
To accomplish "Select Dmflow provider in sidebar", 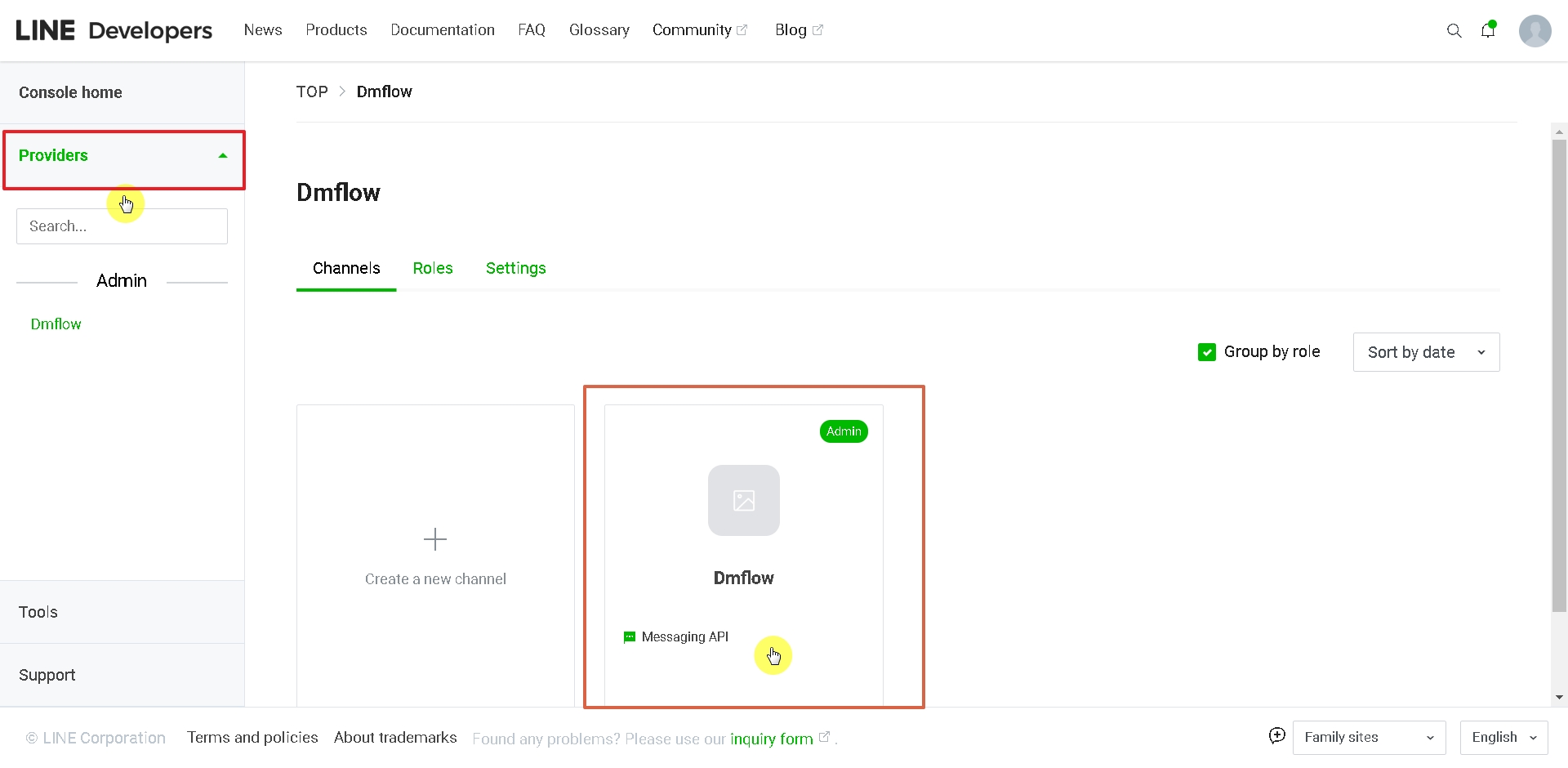I will coord(56,324).
